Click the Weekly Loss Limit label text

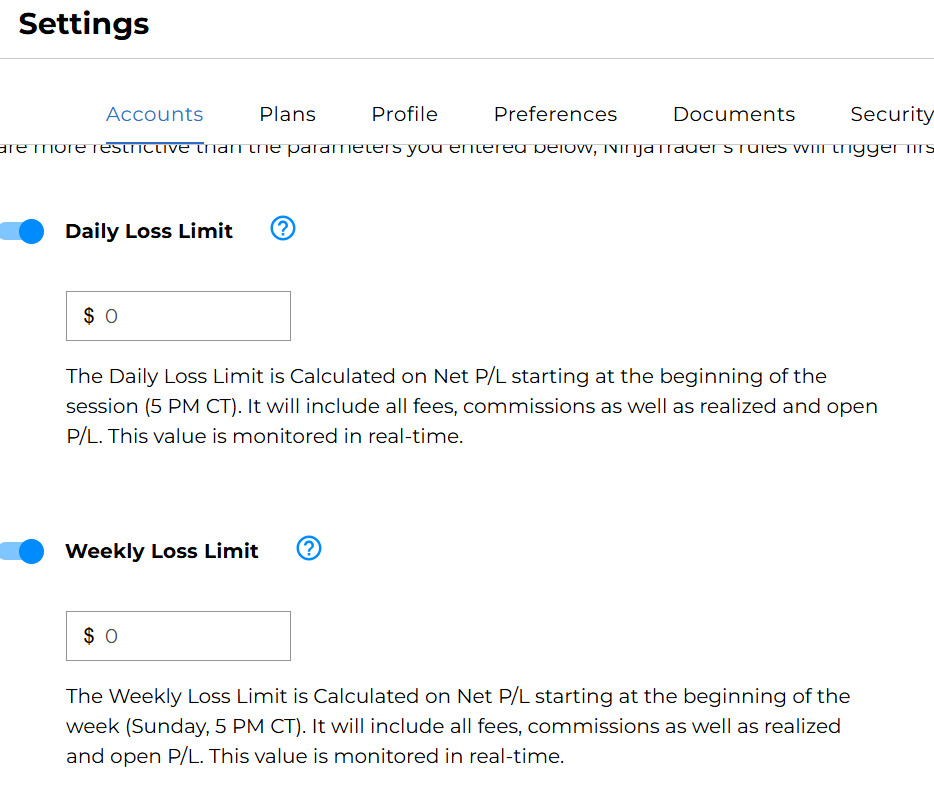[x=162, y=551]
